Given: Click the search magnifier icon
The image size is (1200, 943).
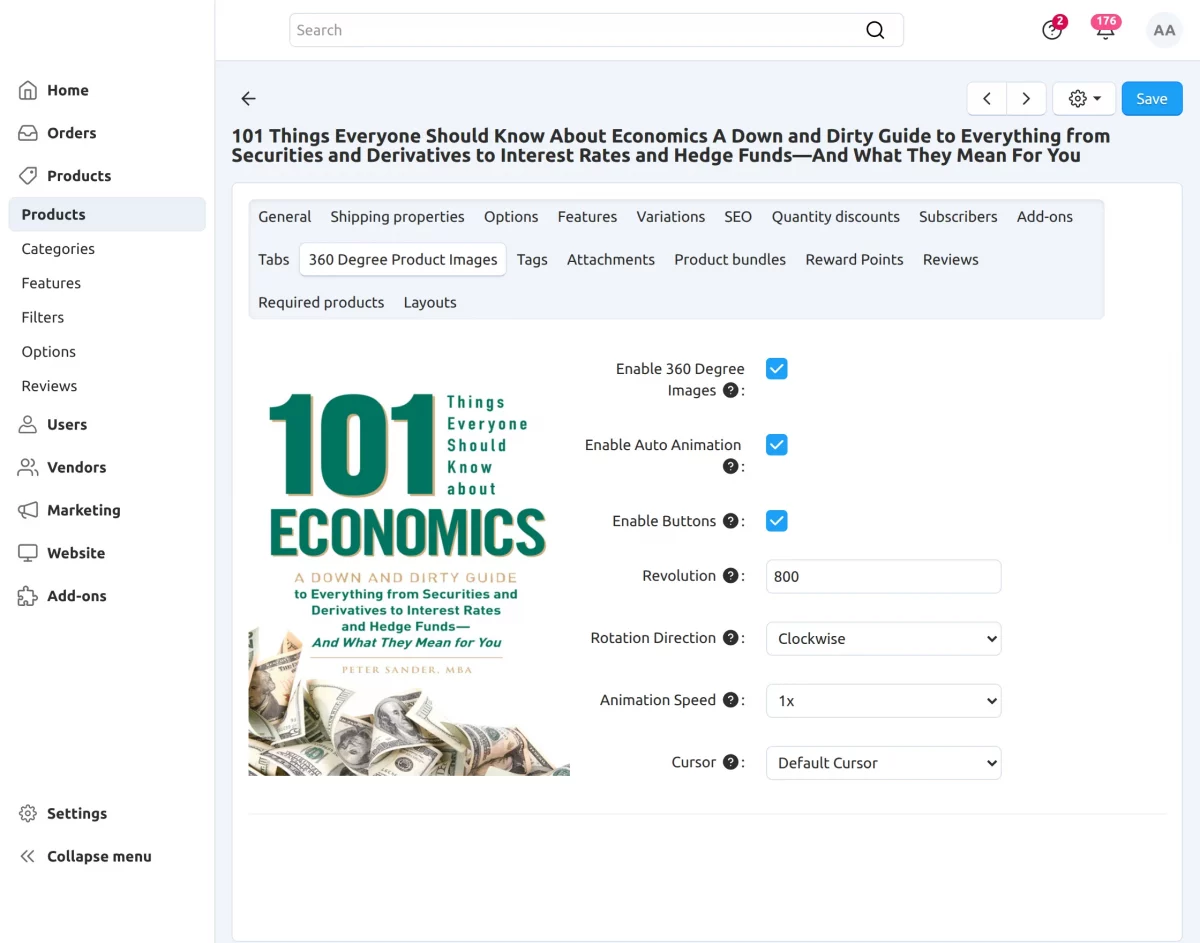Looking at the screenshot, I should click(x=875, y=30).
